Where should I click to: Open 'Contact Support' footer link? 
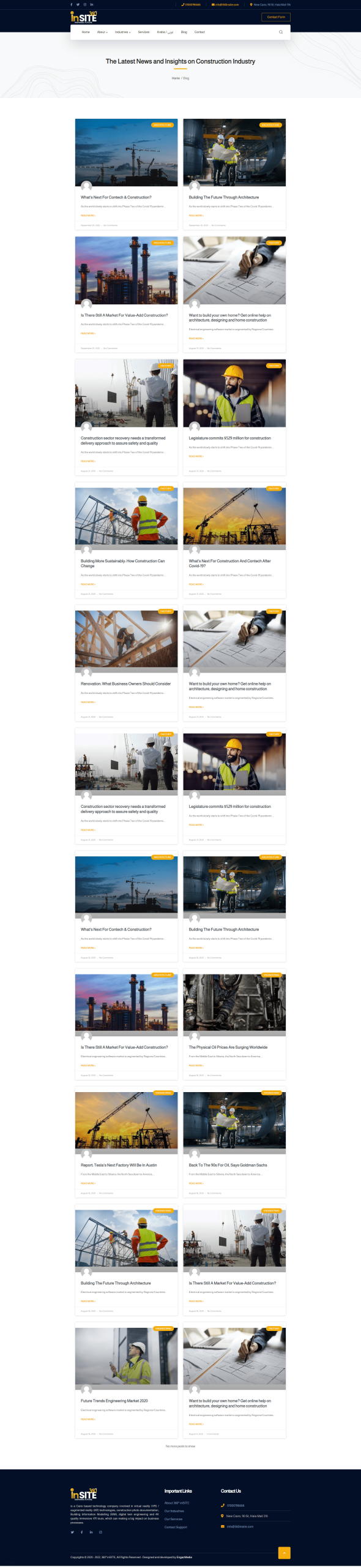(x=176, y=1527)
